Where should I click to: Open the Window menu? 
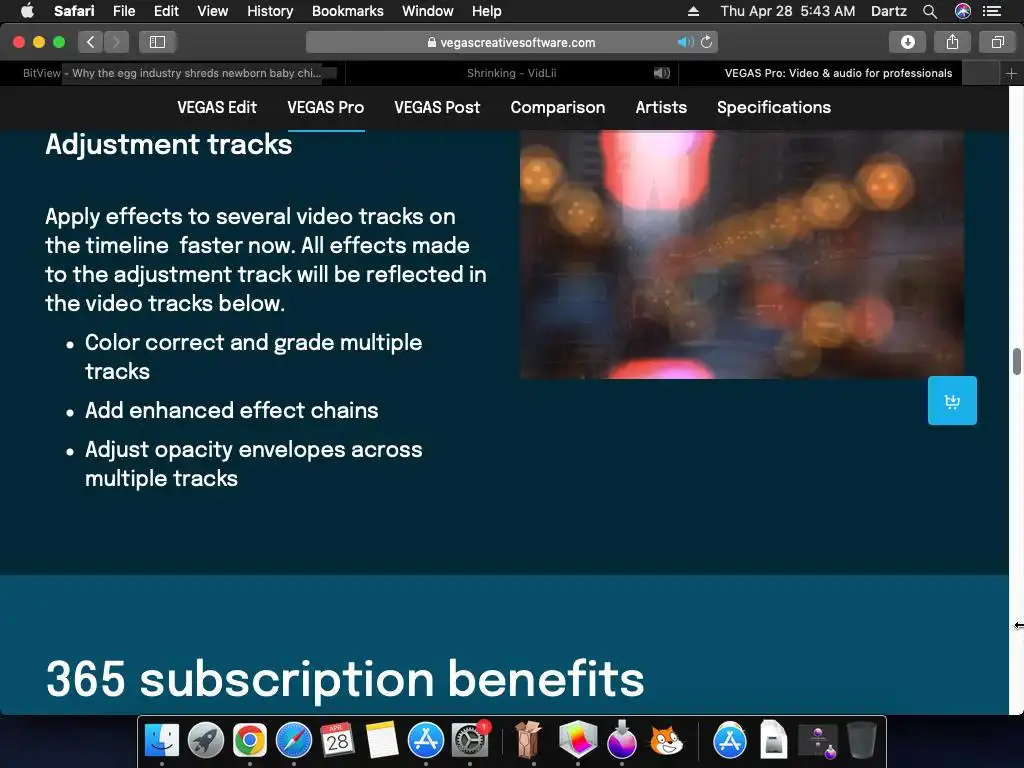(x=427, y=11)
